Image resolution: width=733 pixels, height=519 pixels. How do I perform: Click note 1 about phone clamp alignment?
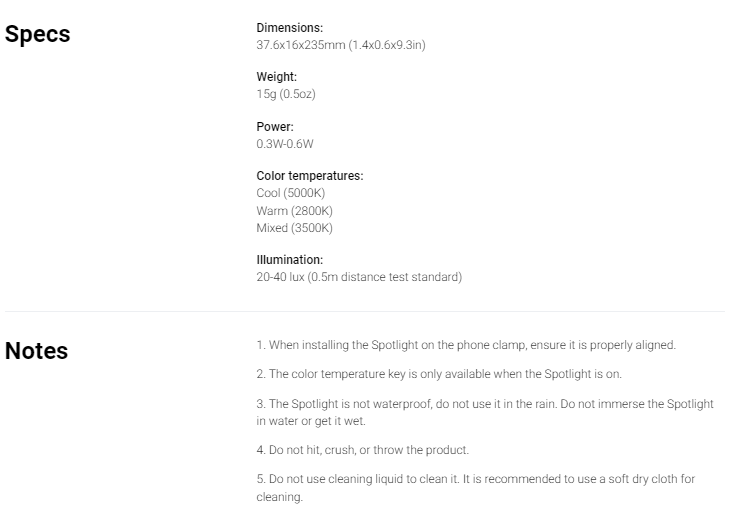point(466,345)
